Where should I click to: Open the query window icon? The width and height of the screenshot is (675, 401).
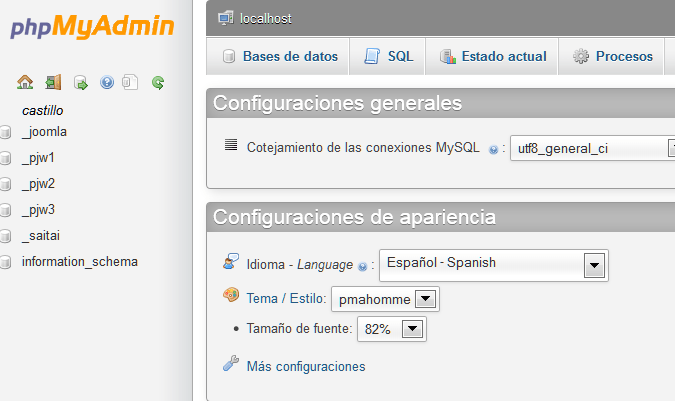point(81,82)
